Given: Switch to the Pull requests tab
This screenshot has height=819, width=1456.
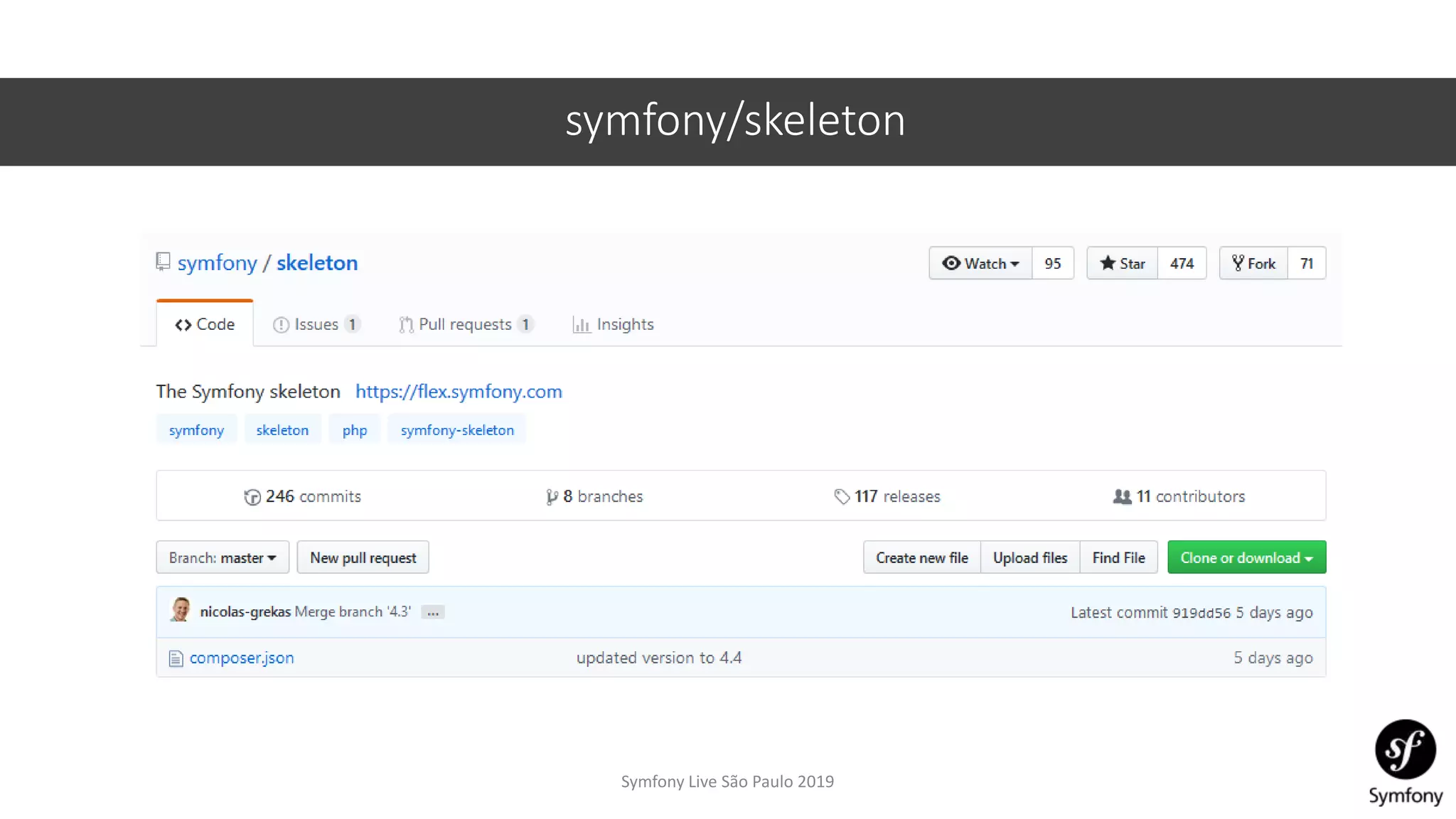Looking at the screenshot, I should pos(466,324).
